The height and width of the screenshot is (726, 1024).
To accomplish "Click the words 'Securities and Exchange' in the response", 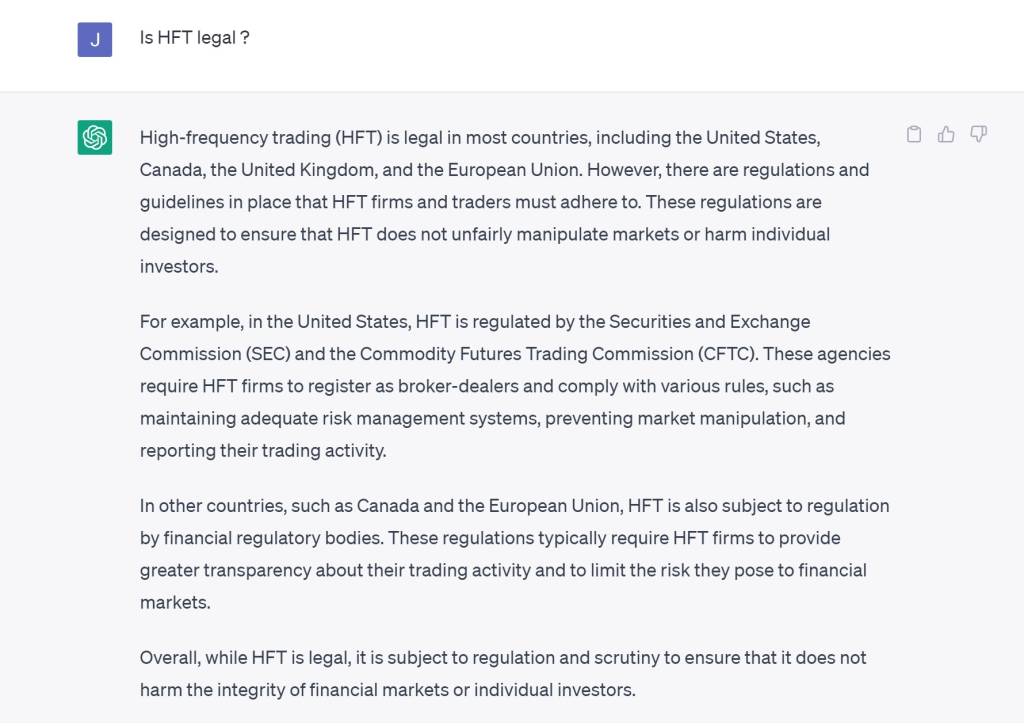I will click(709, 322).
